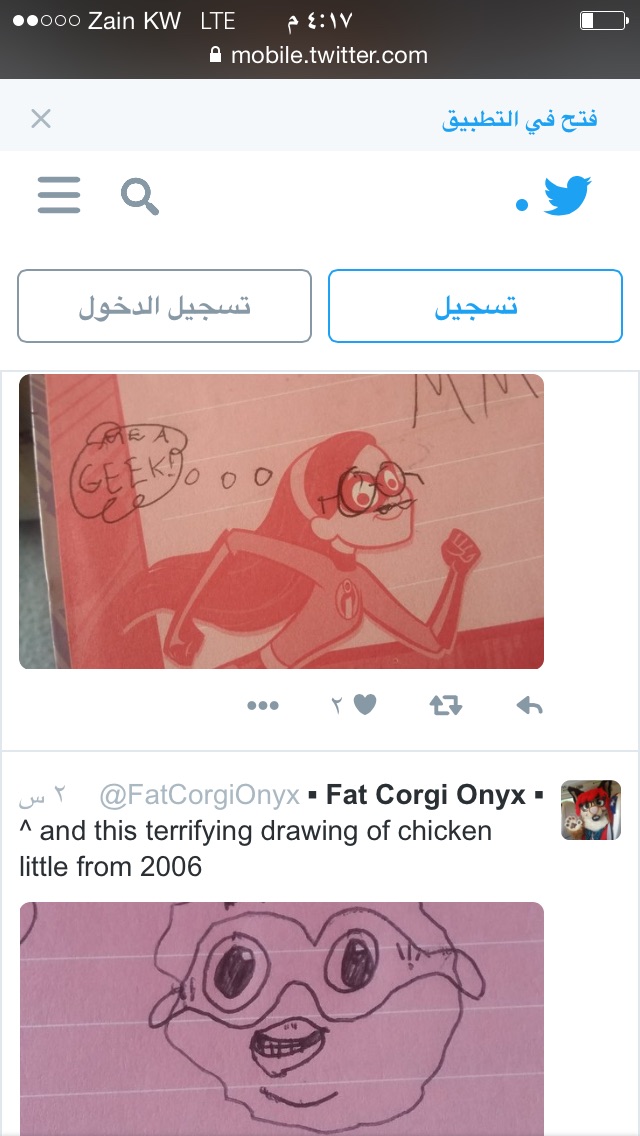Image resolution: width=640 pixels, height=1136 pixels.
Task: Open Fat Corgi Onyx profile avatar
Action: (x=591, y=809)
